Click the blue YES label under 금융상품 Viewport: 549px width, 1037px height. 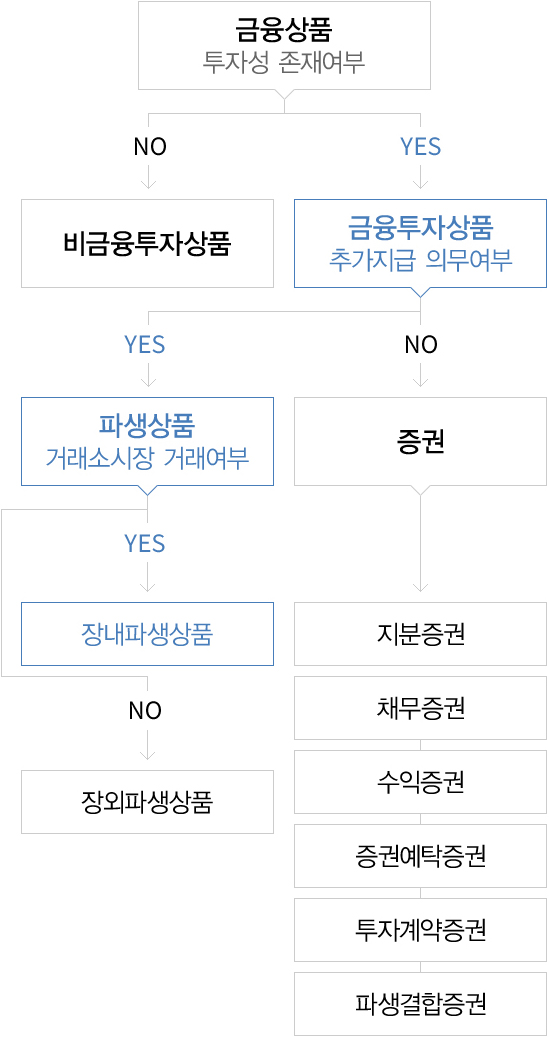[x=421, y=146]
